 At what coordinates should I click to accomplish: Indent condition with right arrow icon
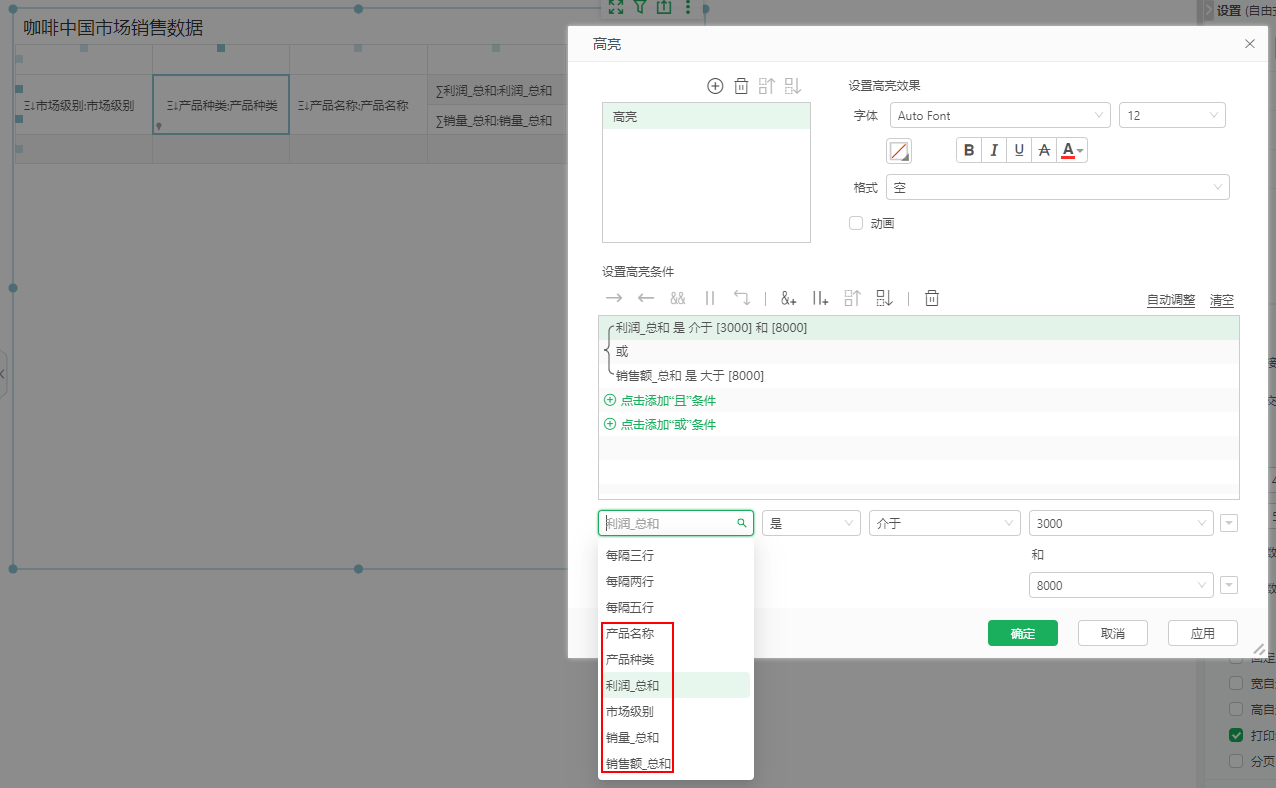[614, 298]
